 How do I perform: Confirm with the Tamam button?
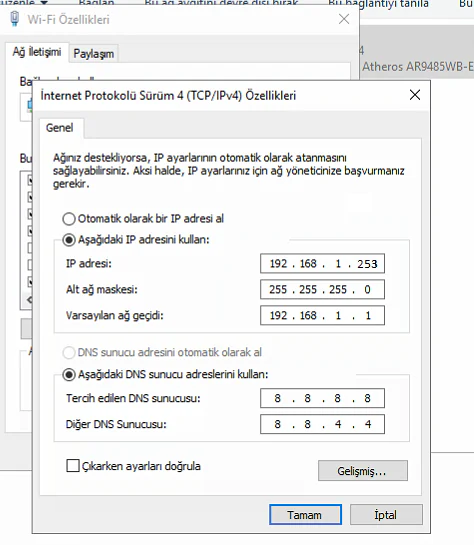pyautogui.click(x=305, y=515)
